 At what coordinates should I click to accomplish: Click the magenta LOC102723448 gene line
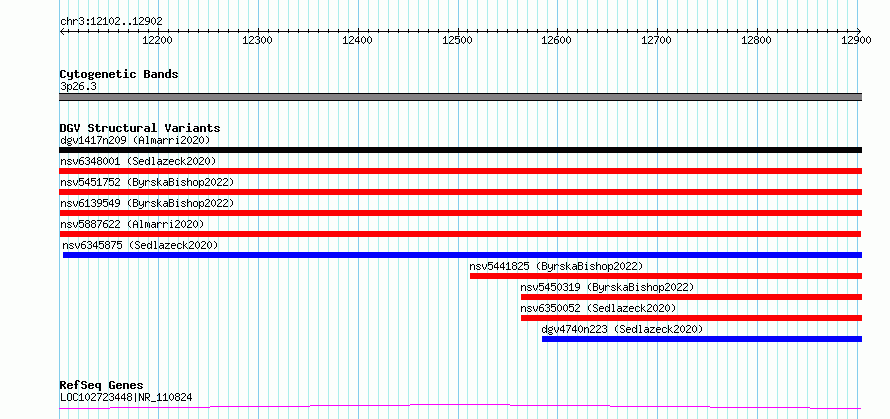(460, 407)
